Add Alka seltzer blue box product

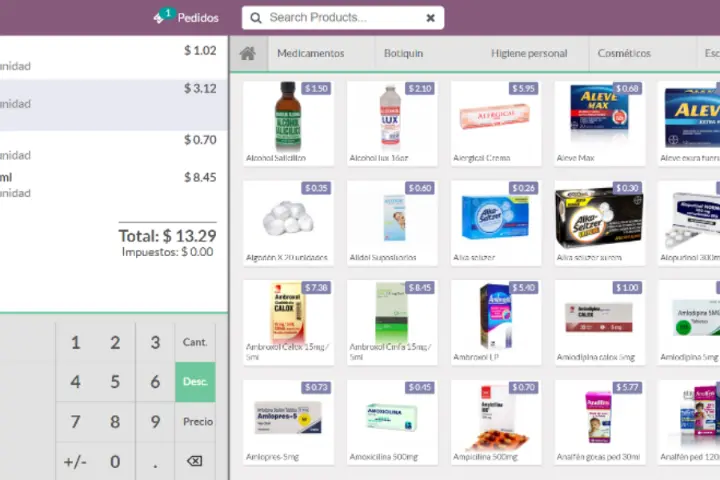pos(496,223)
